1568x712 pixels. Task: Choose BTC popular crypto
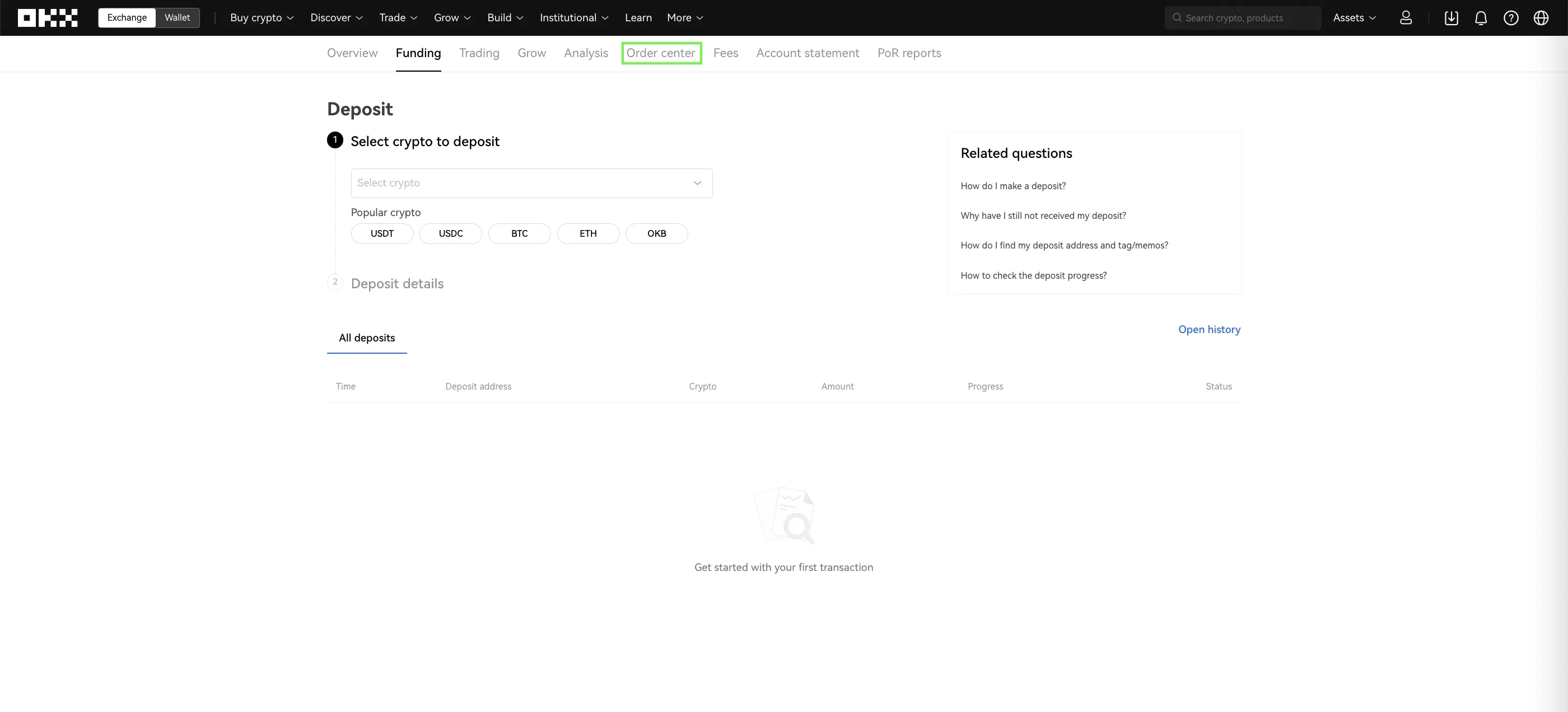point(519,233)
